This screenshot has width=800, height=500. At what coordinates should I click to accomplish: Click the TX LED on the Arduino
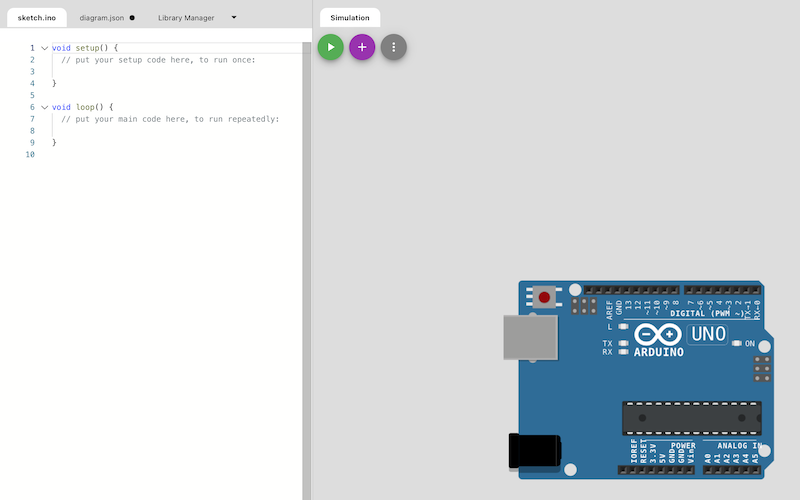[x=623, y=343]
